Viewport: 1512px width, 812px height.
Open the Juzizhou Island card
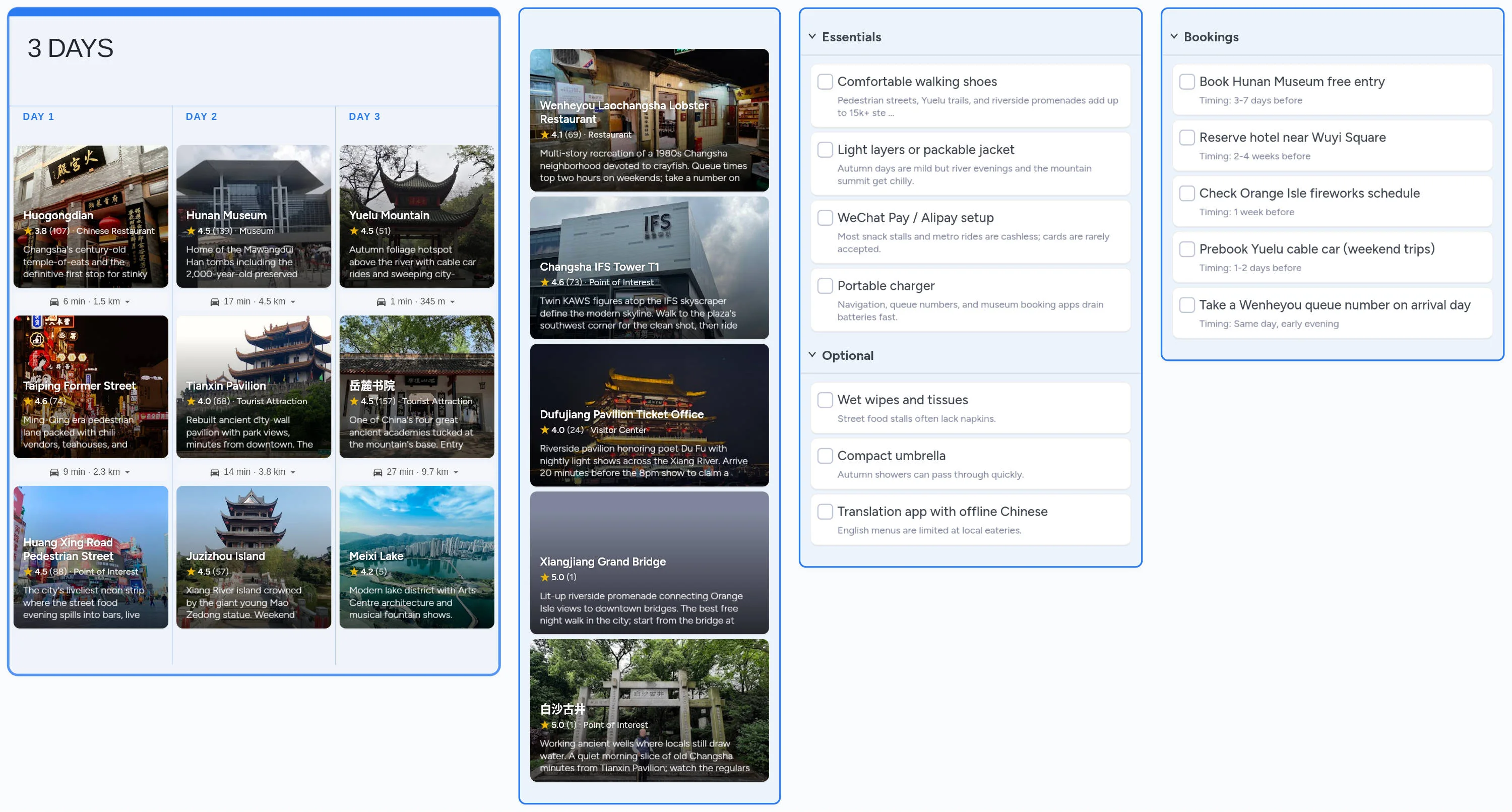click(x=254, y=557)
